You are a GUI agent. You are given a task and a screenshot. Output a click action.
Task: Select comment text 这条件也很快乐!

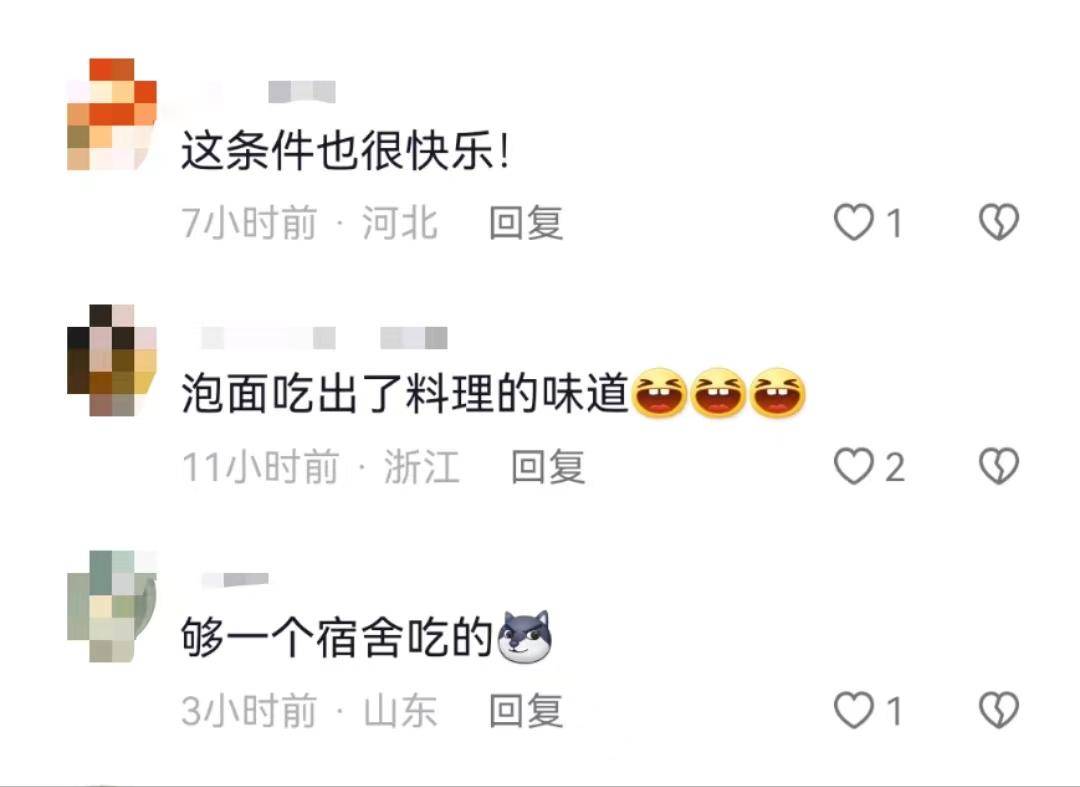pyautogui.click(x=346, y=150)
